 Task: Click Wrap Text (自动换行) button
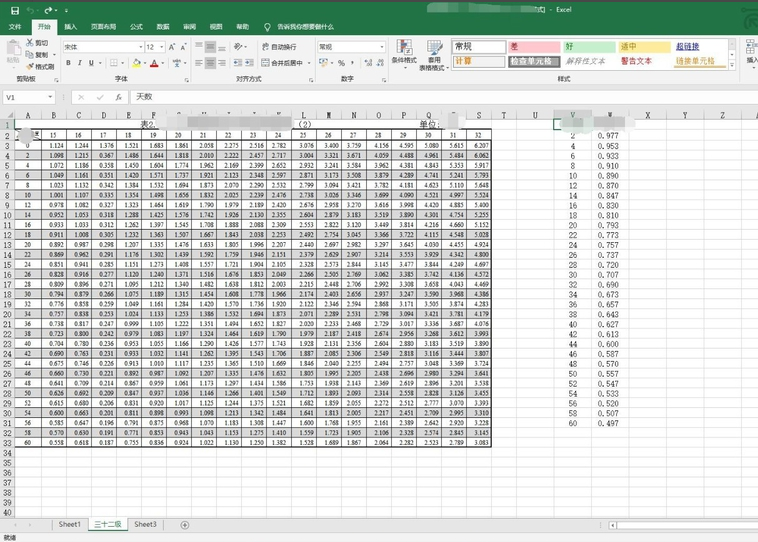pyautogui.click(x=279, y=47)
